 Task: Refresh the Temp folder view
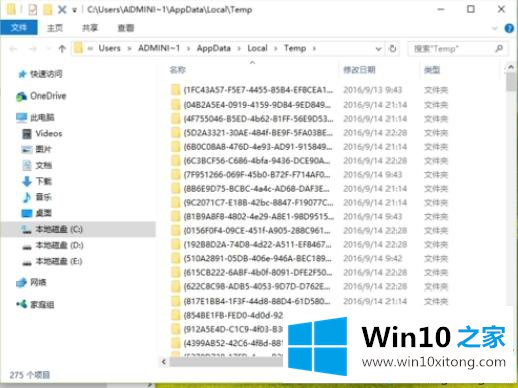[393, 49]
